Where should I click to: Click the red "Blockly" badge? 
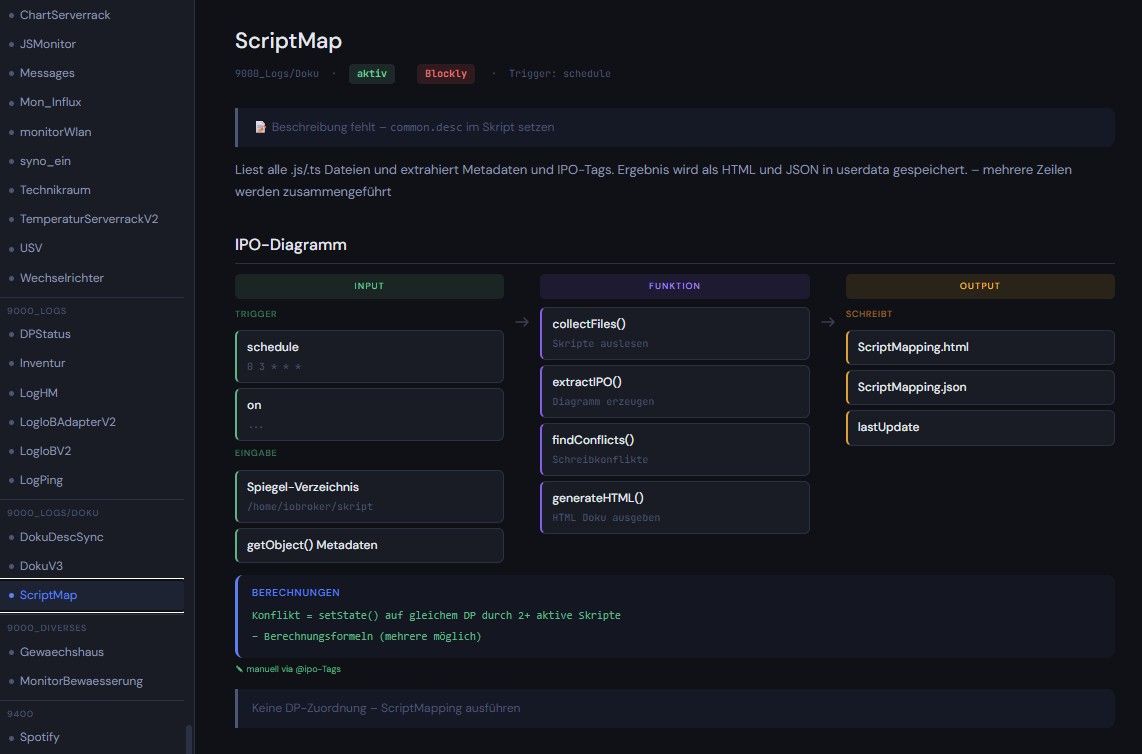click(446, 74)
